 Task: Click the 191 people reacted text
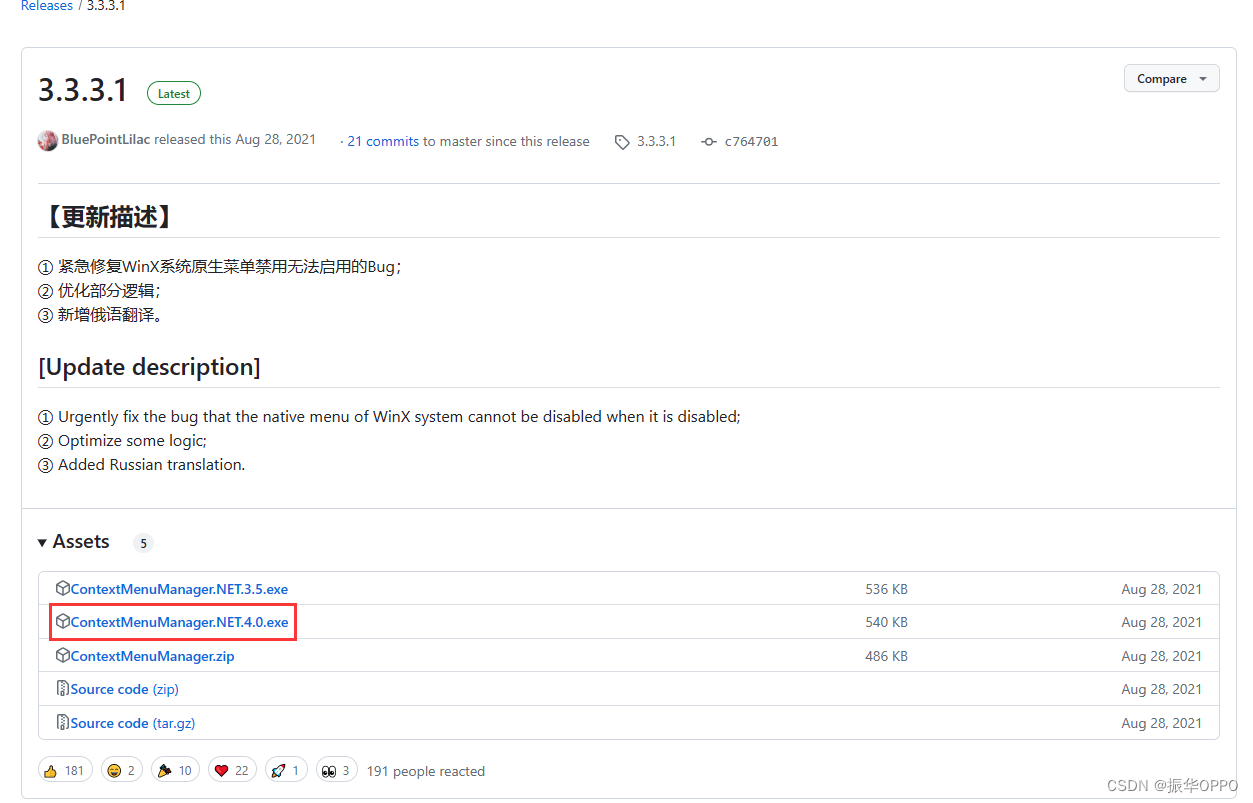(x=426, y=772)
